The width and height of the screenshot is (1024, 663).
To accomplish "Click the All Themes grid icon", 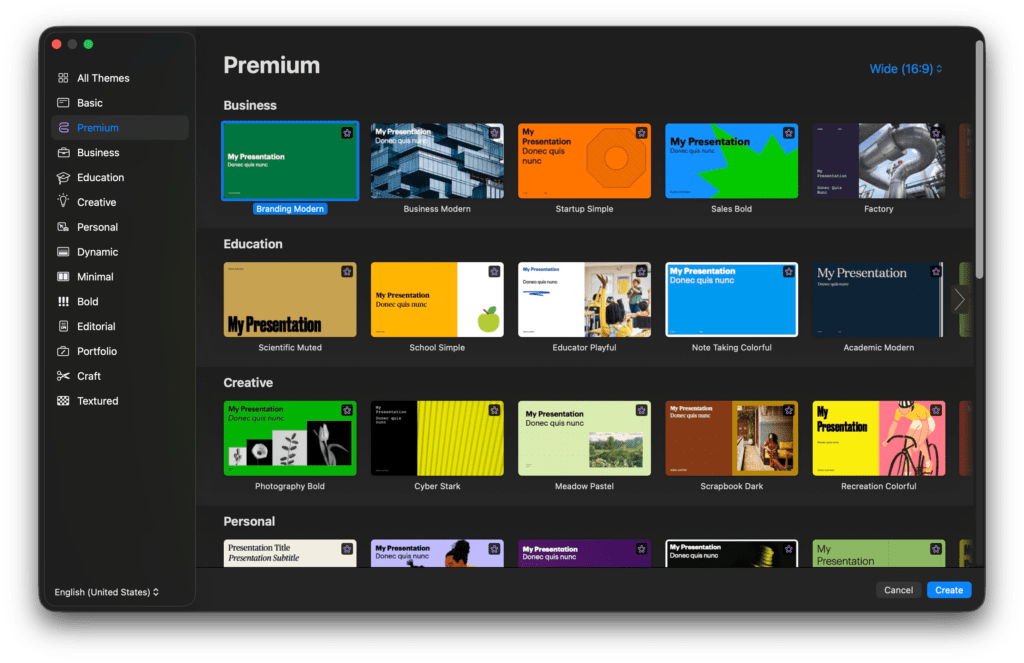I will click(63, 78).
